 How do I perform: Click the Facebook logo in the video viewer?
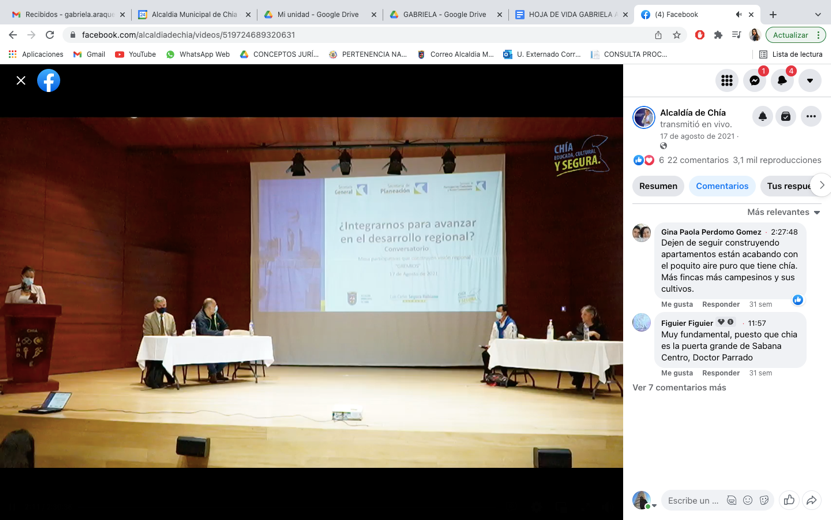coord(49,81)
